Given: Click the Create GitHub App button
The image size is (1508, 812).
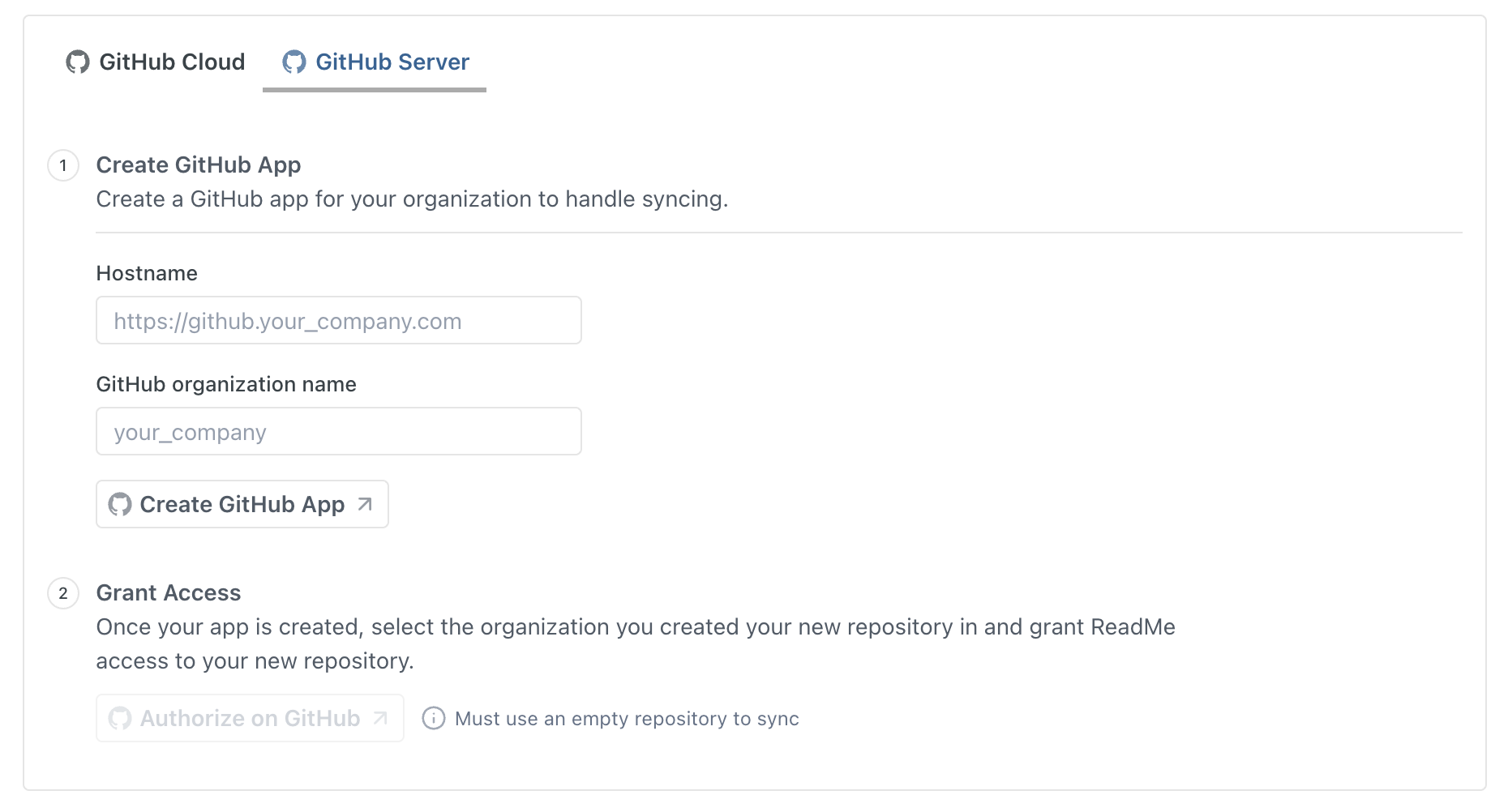Looking at the screenshot, I should tap(242, 504).
